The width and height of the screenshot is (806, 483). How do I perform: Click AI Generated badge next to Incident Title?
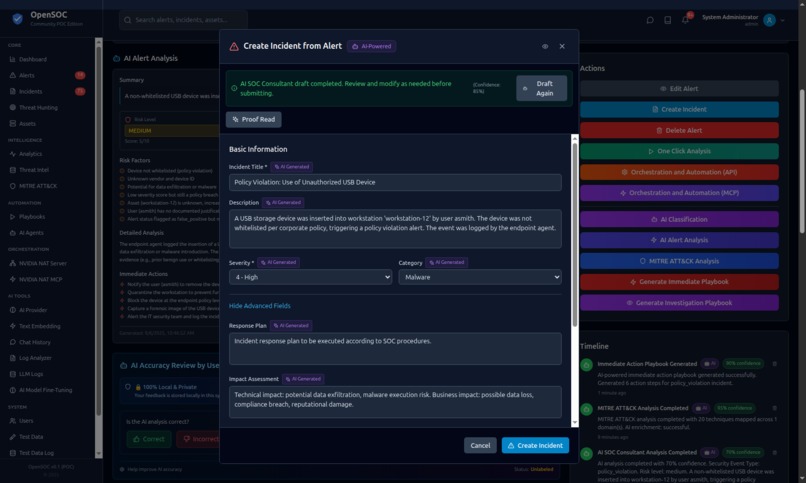(291, 167)
